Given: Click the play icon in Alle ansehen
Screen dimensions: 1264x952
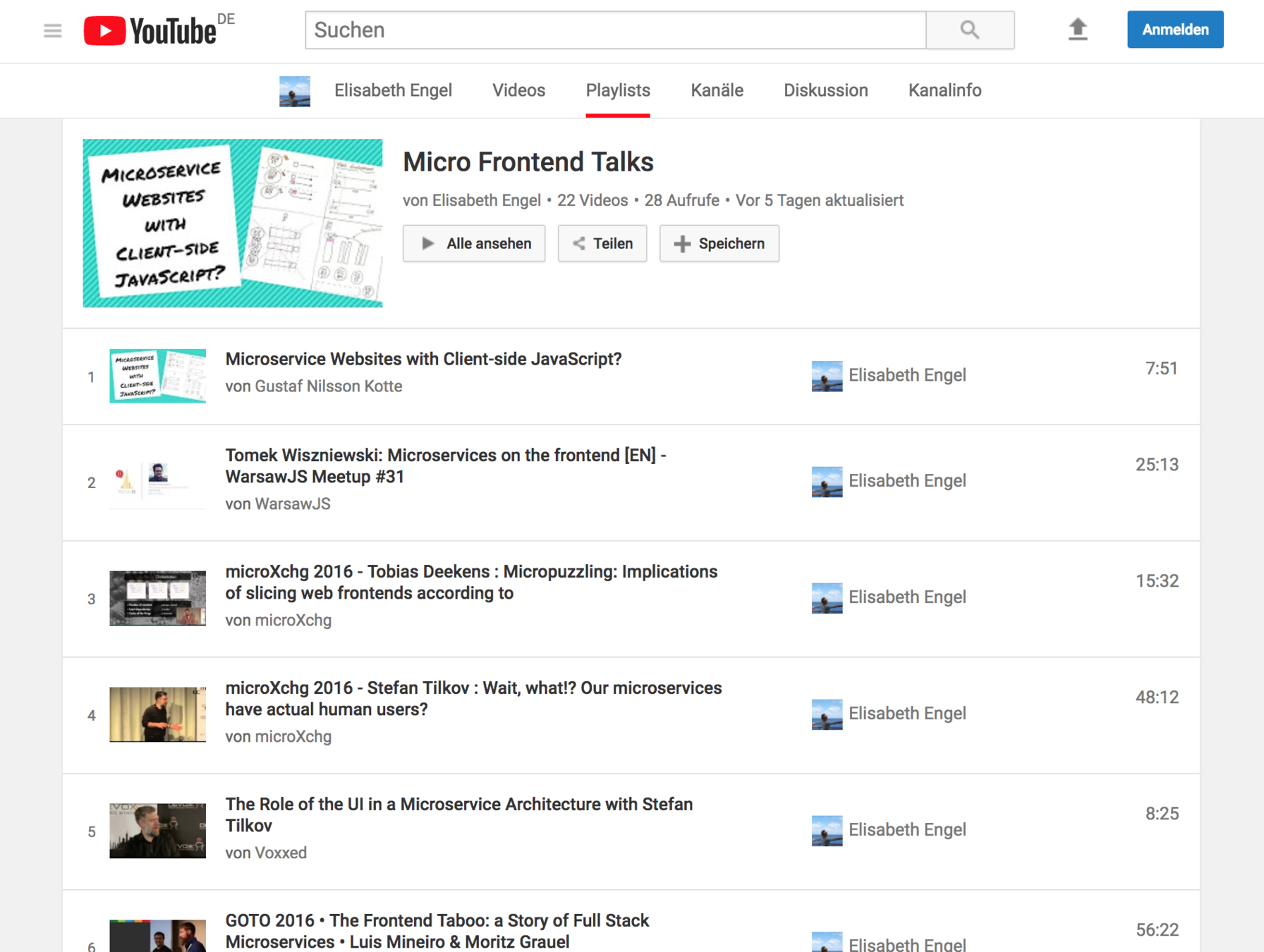Looking at the screenshot, I should (427, 243).
